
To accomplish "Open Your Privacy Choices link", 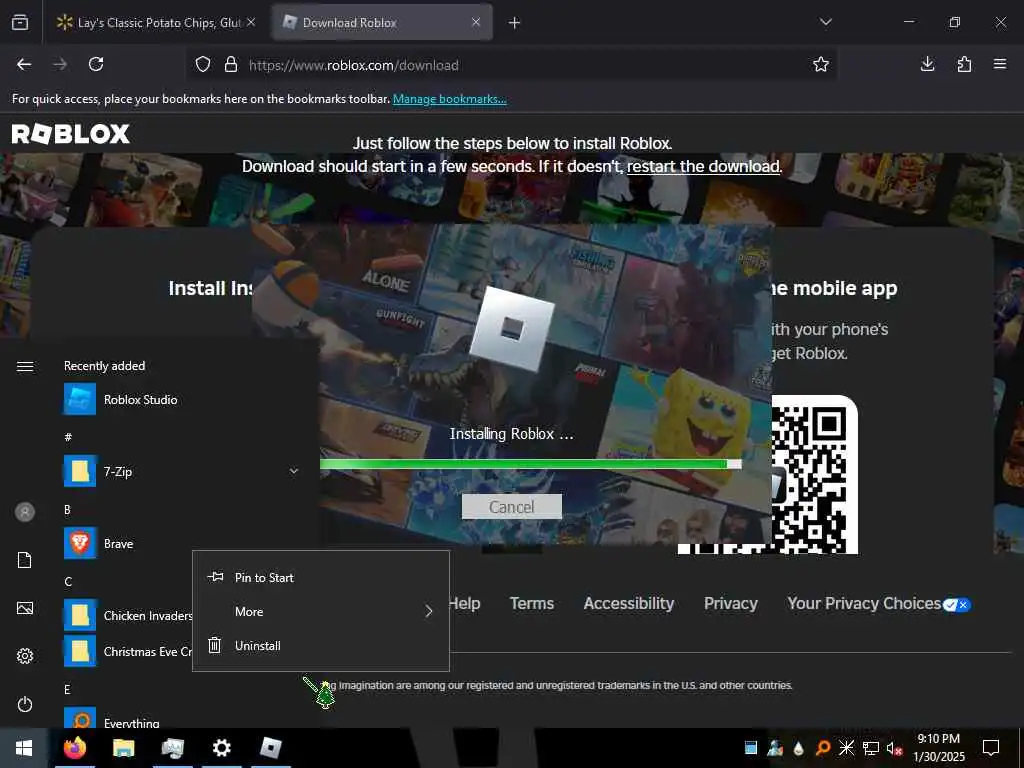I will pyautogui.click(x=879, y=603).
